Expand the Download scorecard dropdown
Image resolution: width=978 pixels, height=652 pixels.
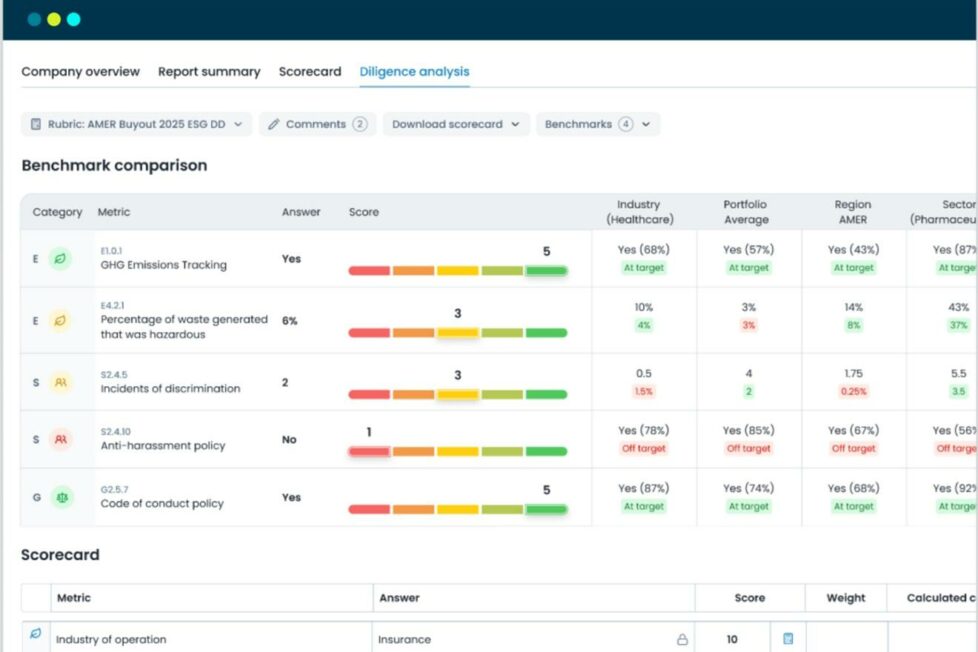pos(455,125)
